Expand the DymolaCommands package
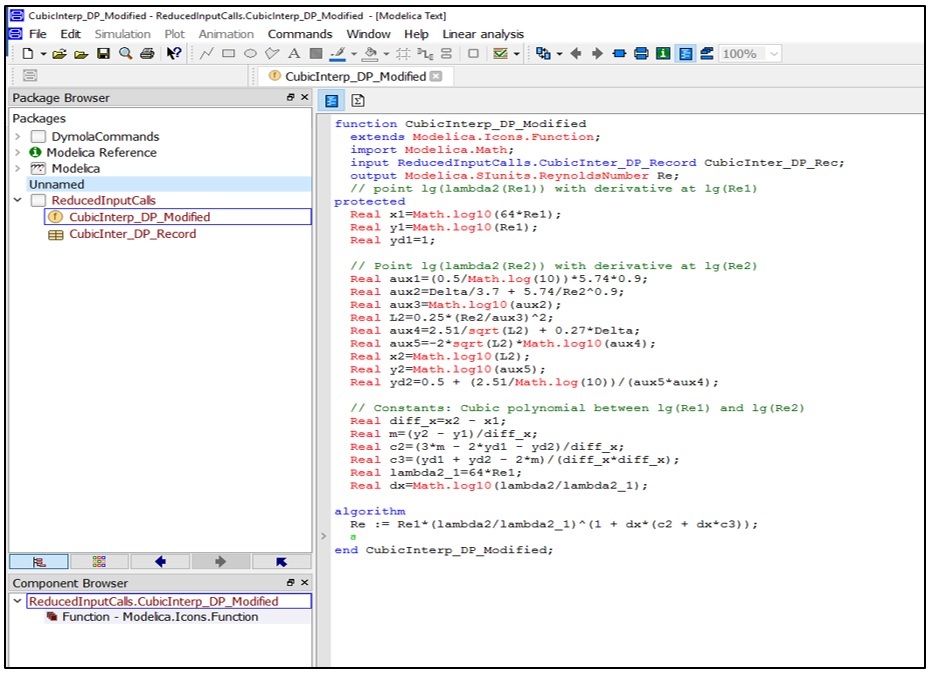Screen dimensions: 930x673 tap(18, 137)
